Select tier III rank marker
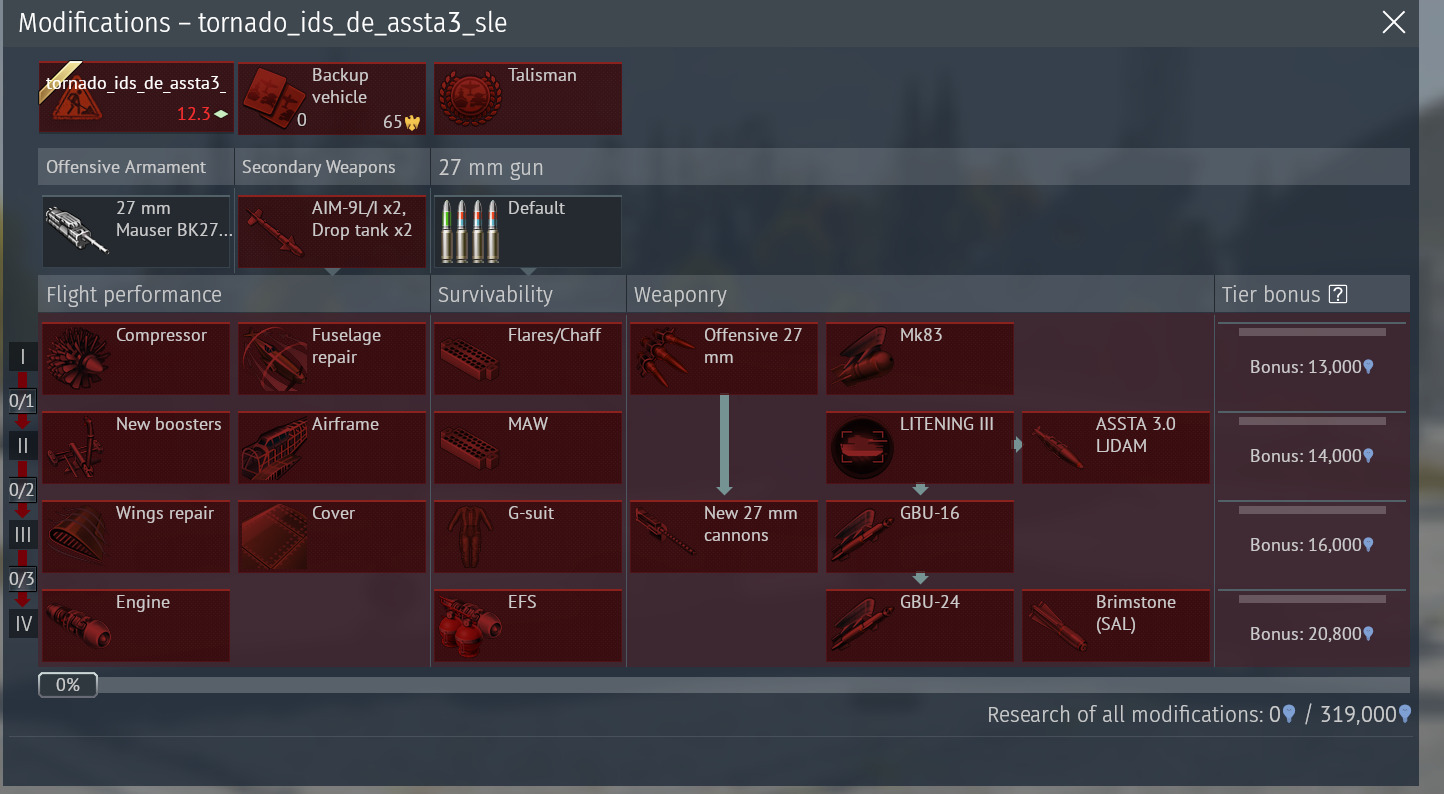This screenshot has width=1444, height=794. [23, 535]
